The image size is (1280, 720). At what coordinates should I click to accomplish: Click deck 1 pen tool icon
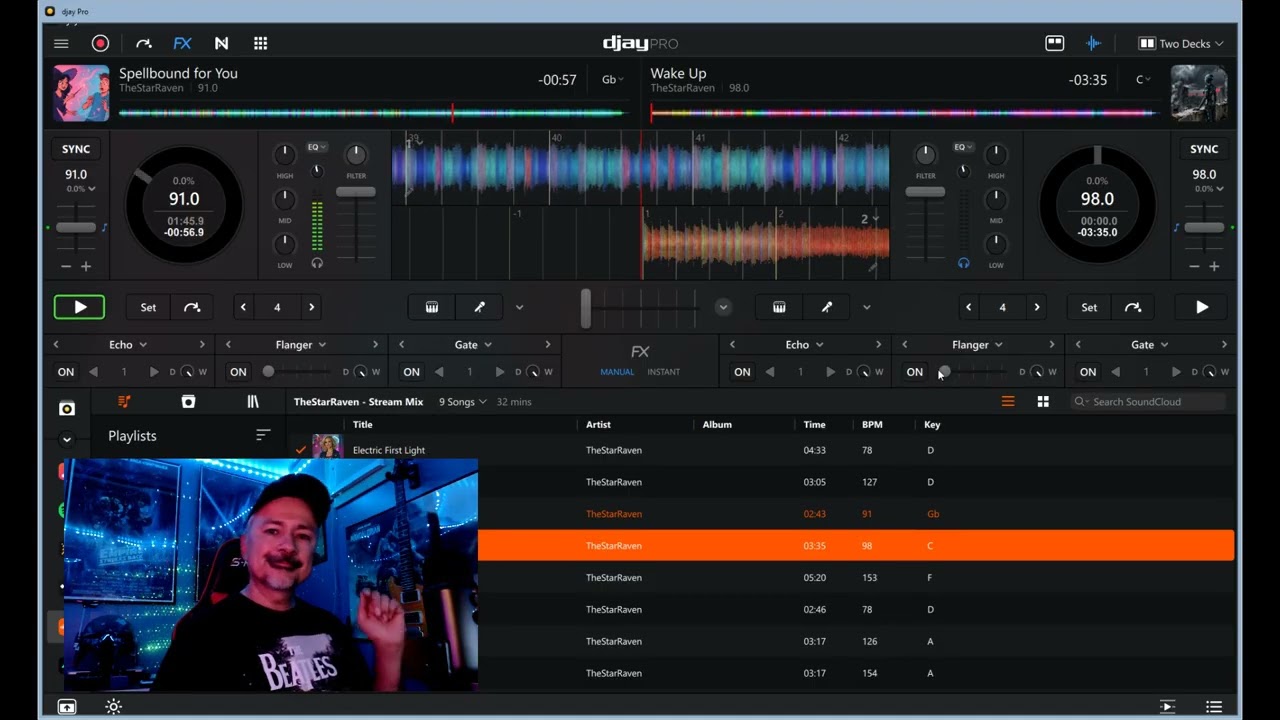tap(479, 307)
